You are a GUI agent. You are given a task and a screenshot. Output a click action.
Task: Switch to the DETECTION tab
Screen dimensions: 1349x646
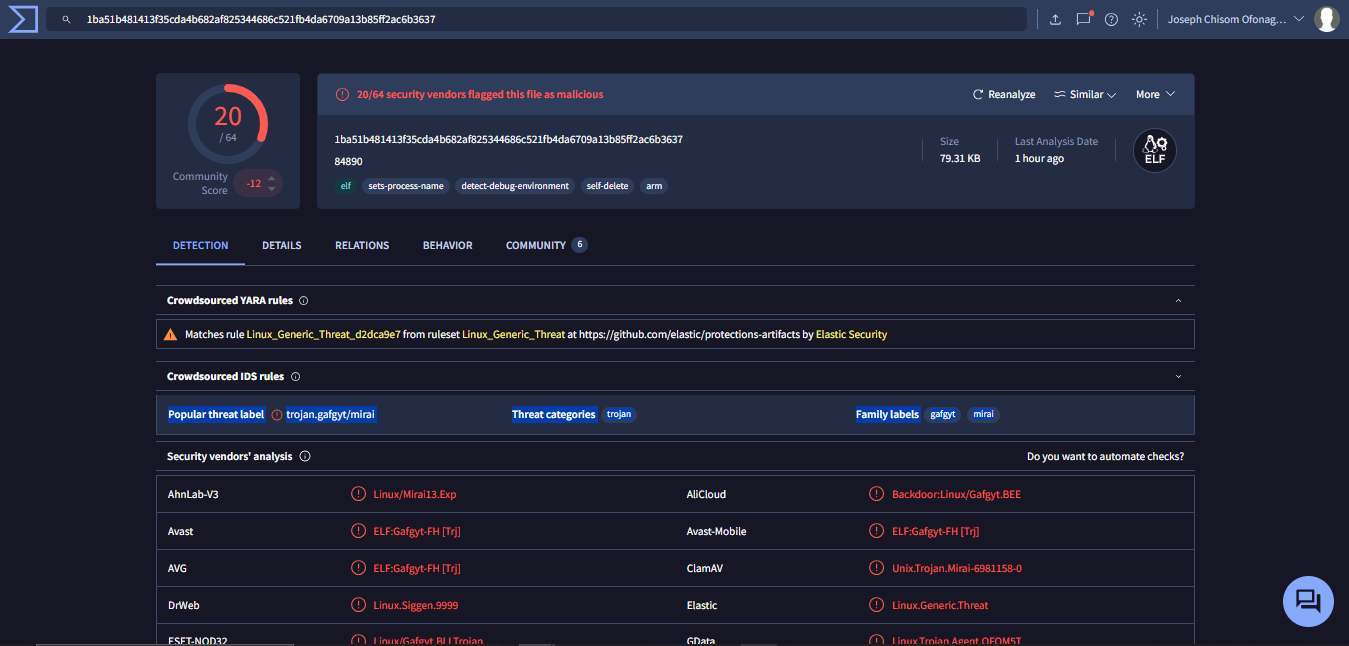click(x=200, y=245)
